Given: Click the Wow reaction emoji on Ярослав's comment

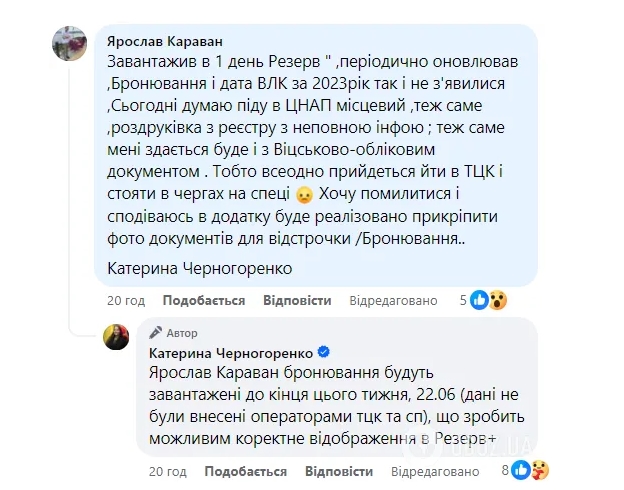Looking at the screenshot, I should 498,300.
